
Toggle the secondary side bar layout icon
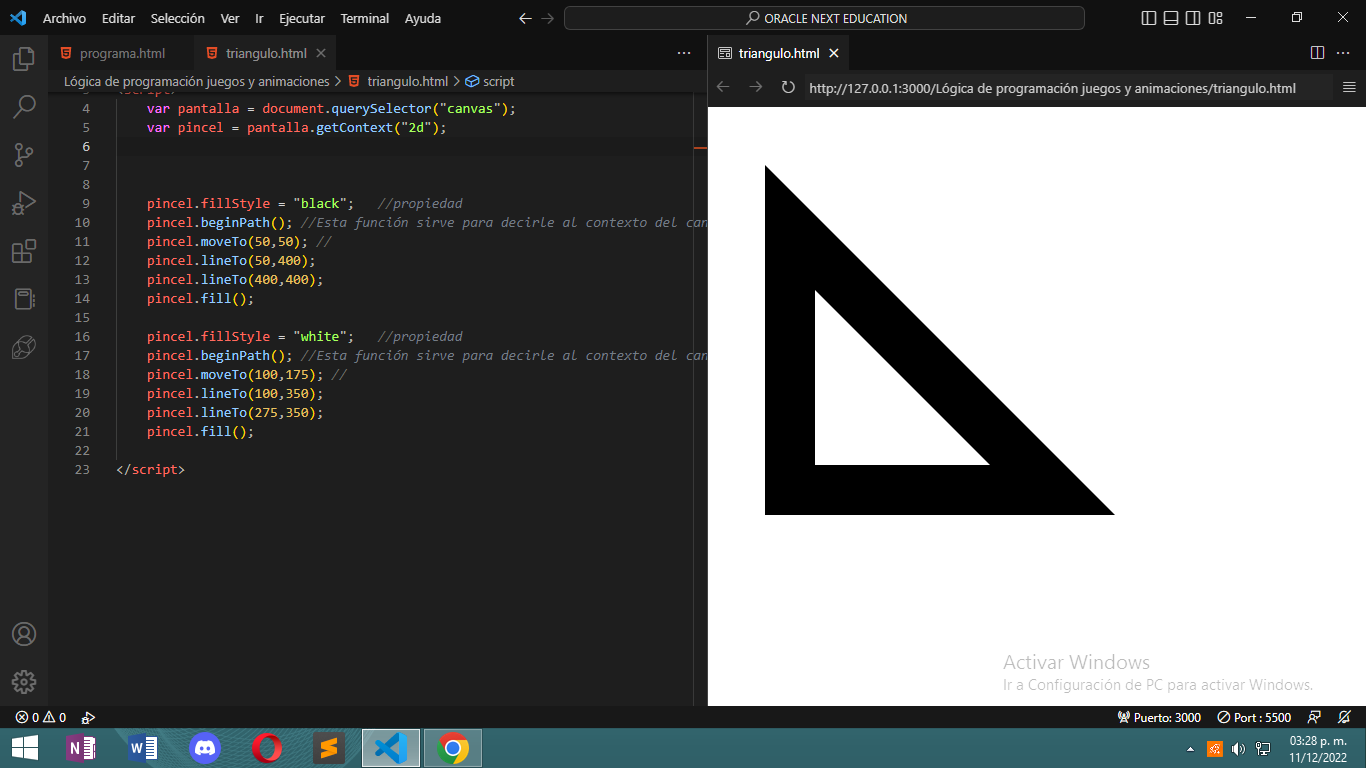[1193, 18]
